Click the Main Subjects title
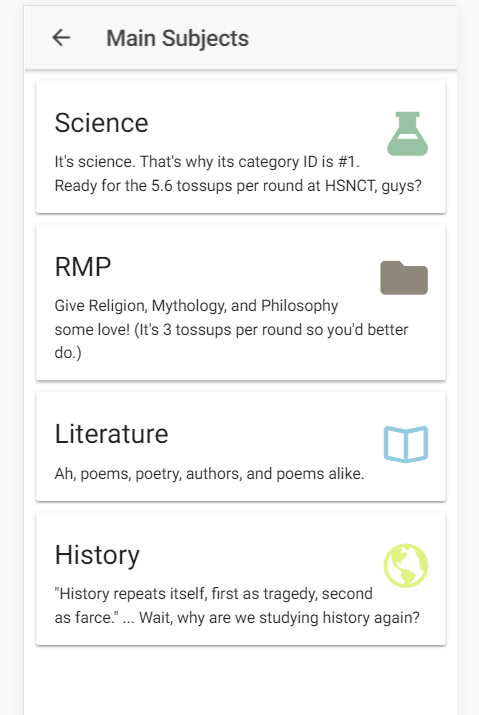This screenshot has height=715, width=479. point(177,38)
